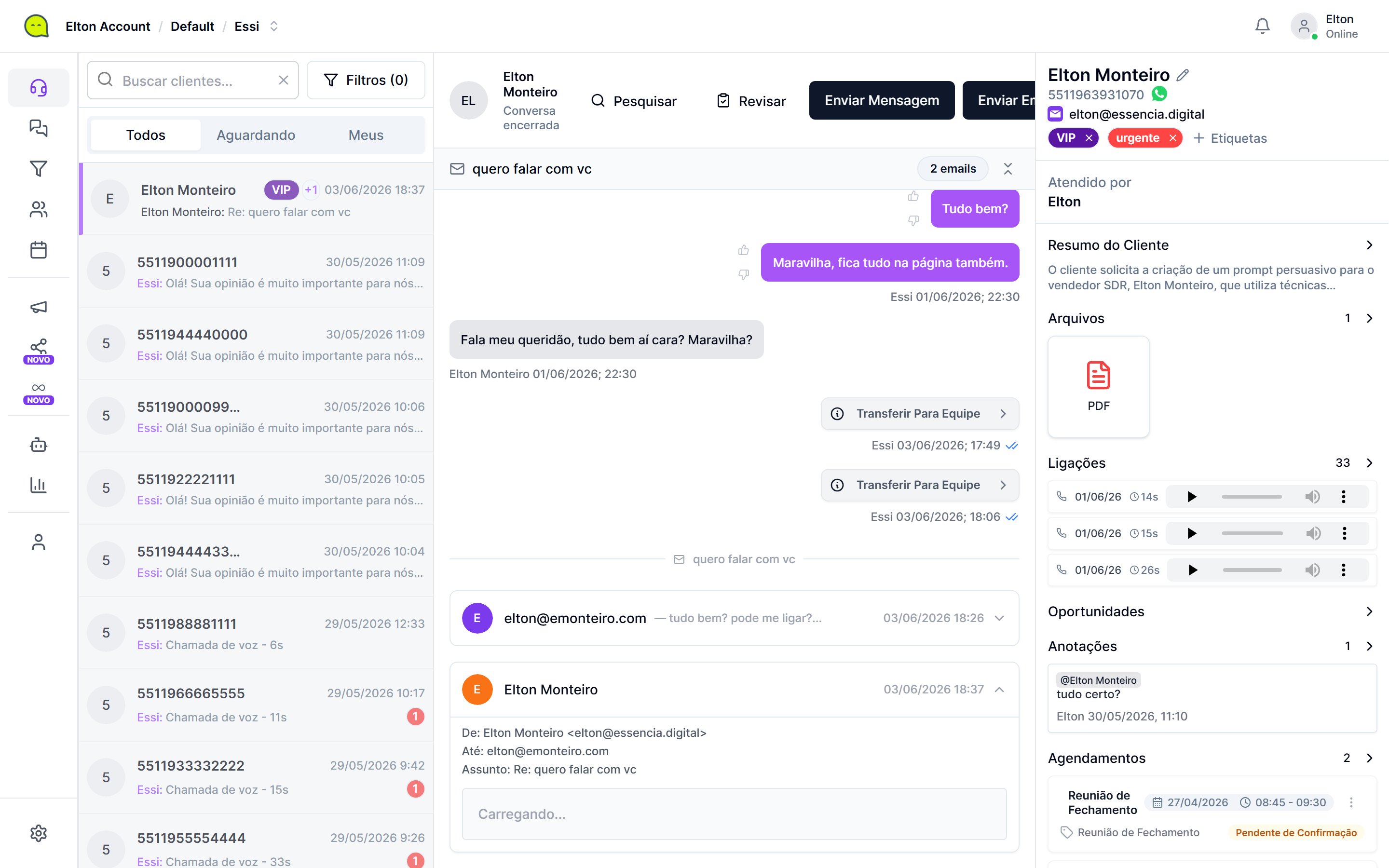The width and height of the screenshot is (1389, 868).
Task: Open first Transferir Para Equipe card at 17:49
Action: [920, 413]
